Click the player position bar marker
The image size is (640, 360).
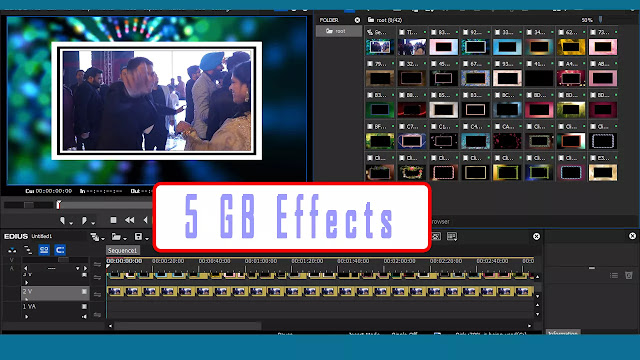[x=59, y=205]
